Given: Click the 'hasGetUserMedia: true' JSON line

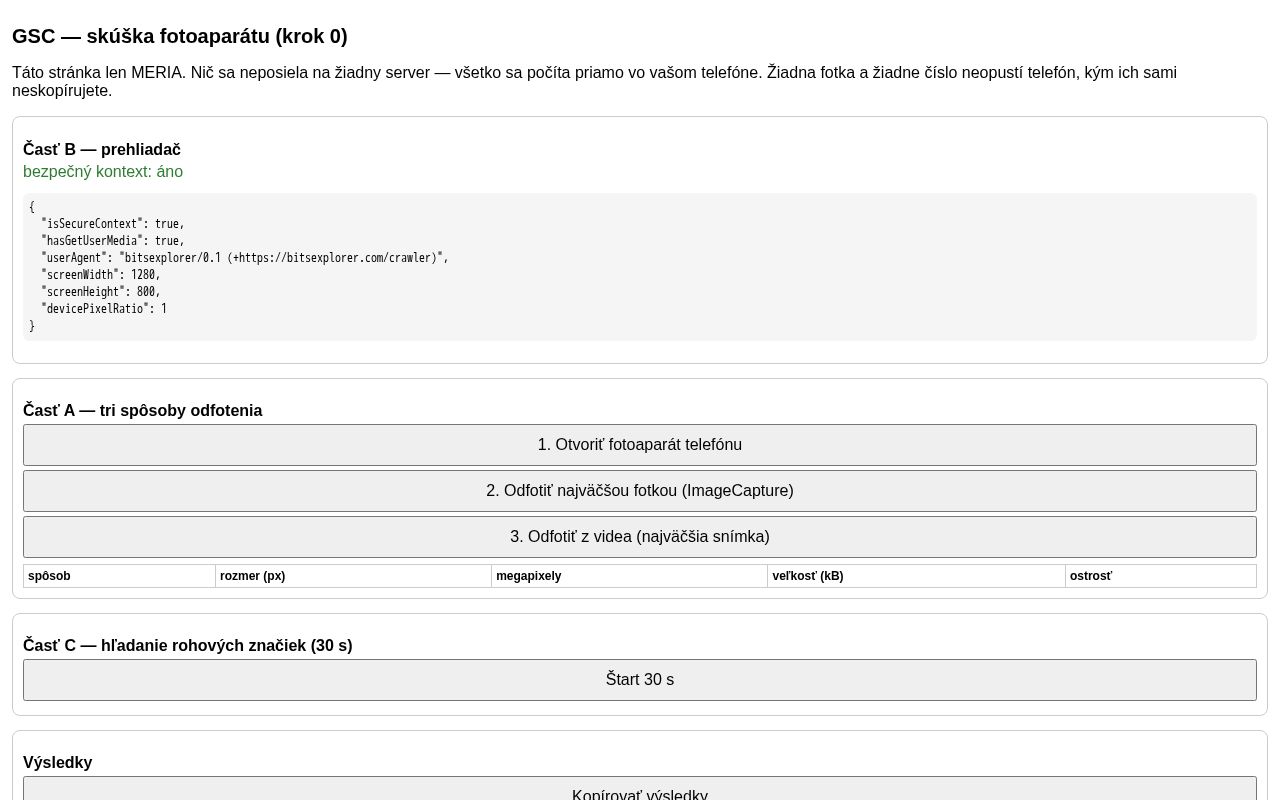Looking at the screenshot, I should click(x=113, y=241).
